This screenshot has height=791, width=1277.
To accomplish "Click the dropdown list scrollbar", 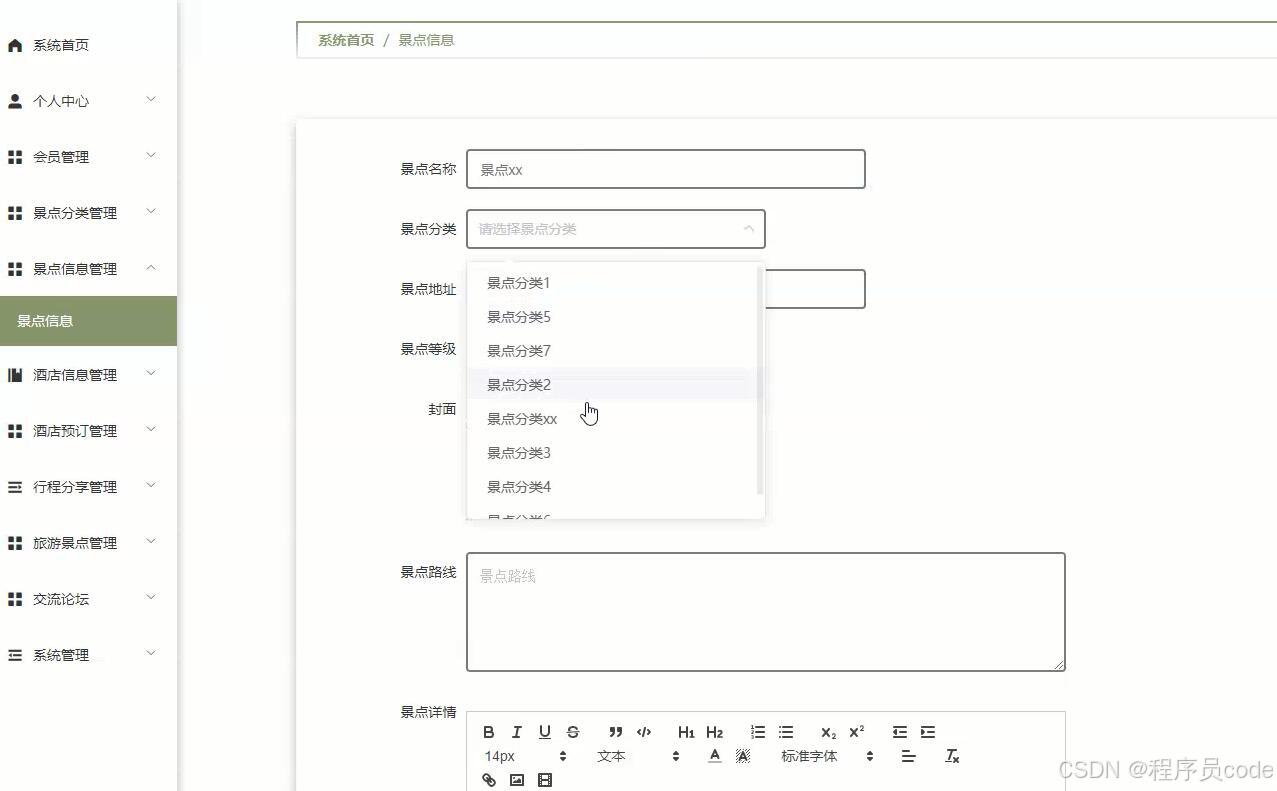I will click(x=760, y=380).
